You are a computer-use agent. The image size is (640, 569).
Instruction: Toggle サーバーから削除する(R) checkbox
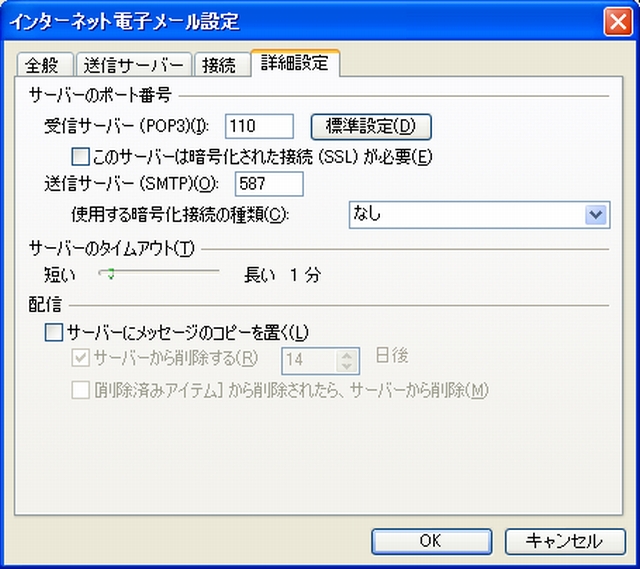[x=80, y=358]
